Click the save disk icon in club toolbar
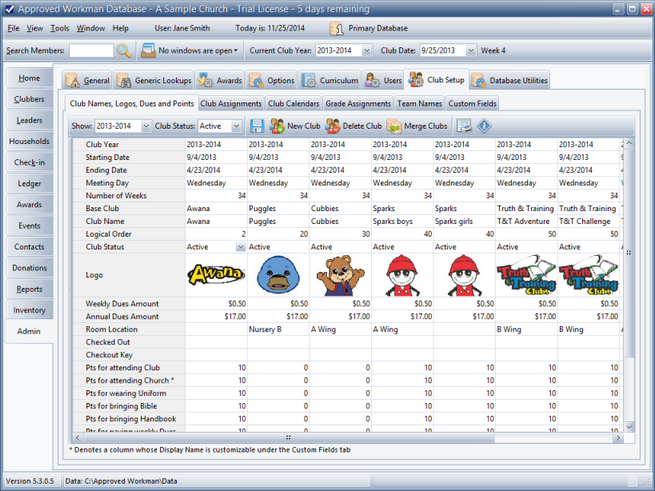Screen dimensions: 655x491 257,126
